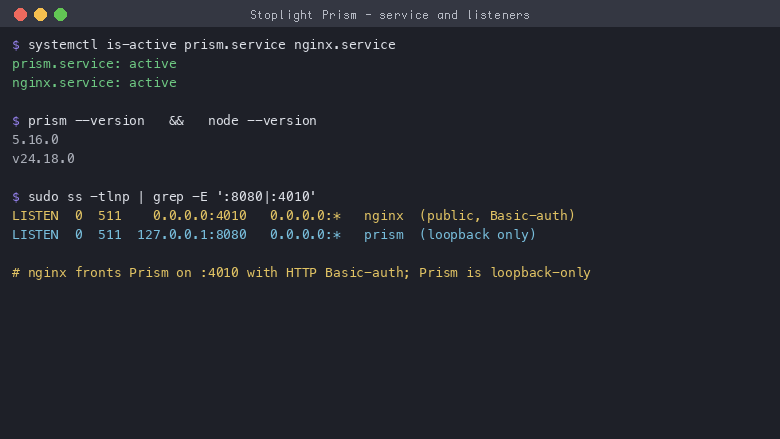This screenshot has width=780, height=439.
Task: Select the 'systemctl is-active prism.service nginx.service' command
Action: 212,45
